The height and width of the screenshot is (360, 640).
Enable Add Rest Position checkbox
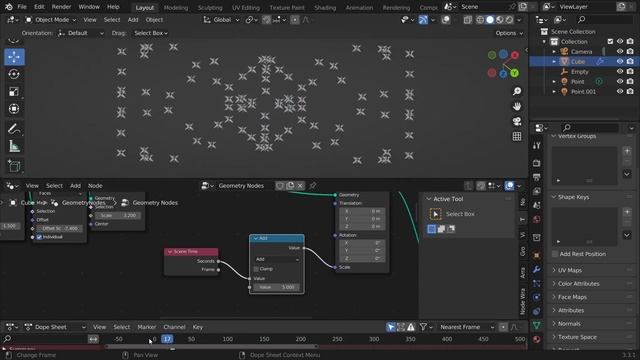point(555,254)
